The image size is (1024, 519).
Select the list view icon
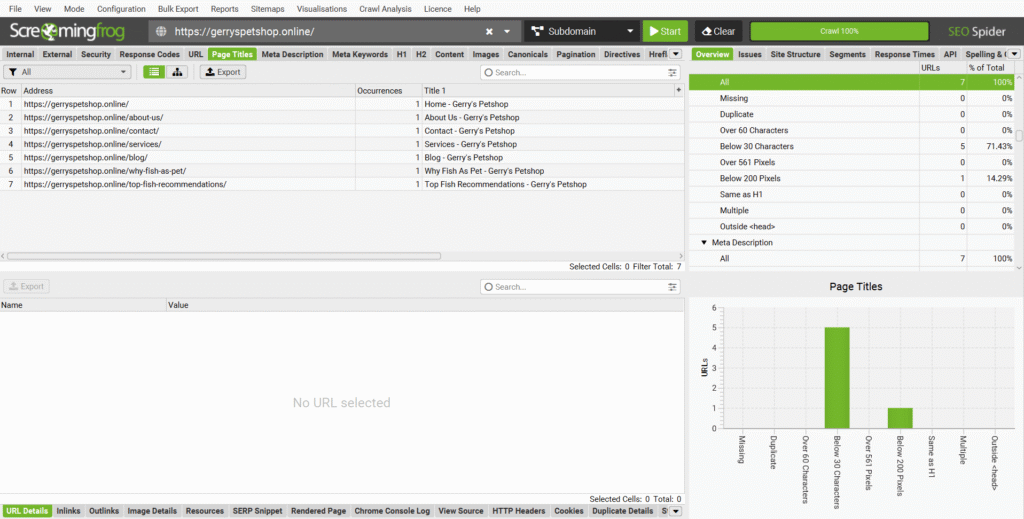click(x=154, y=72)
